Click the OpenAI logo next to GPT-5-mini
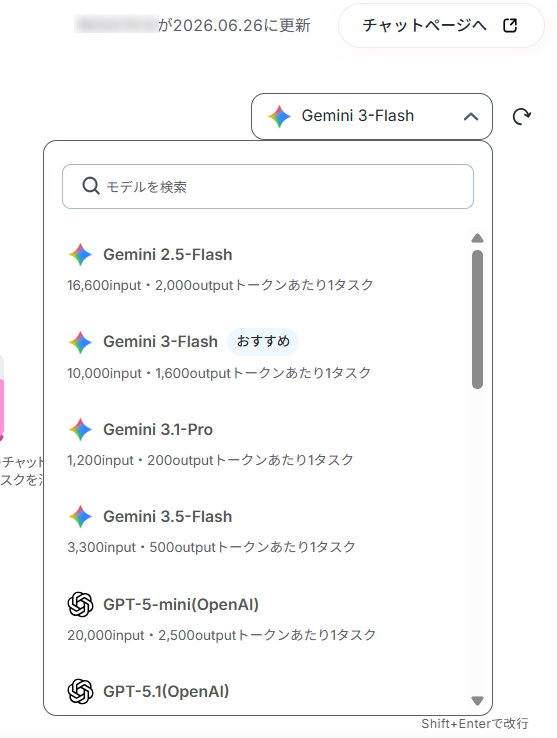Screen dimensions: 557x738 coord(81,604)
